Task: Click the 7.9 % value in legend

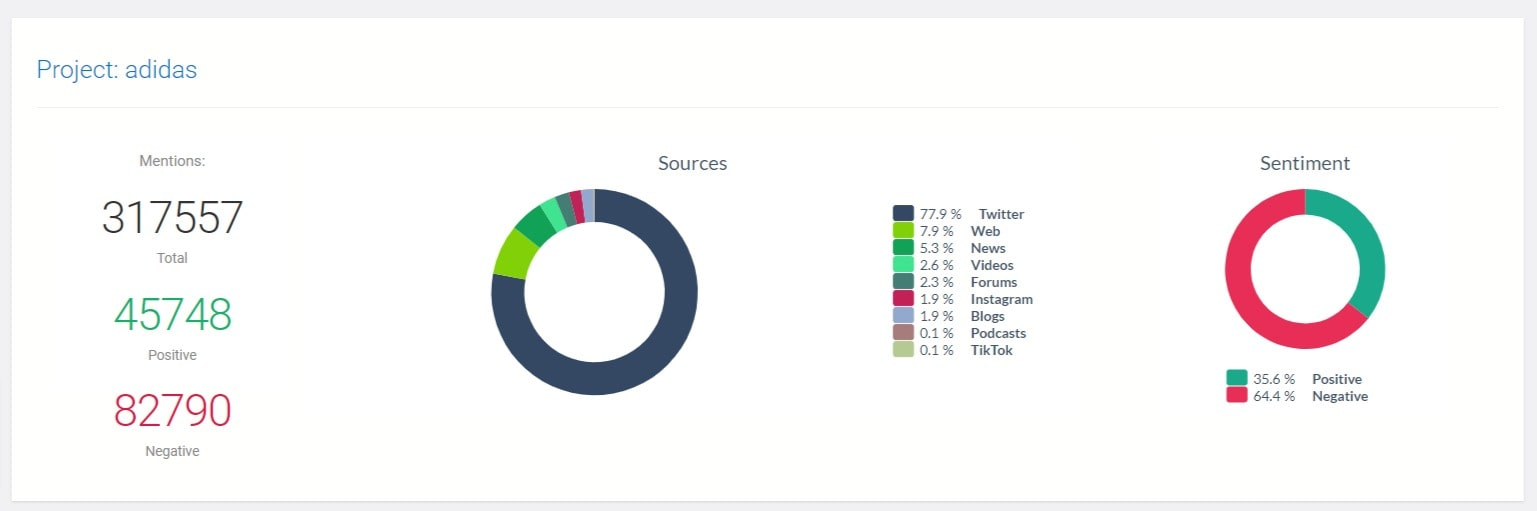Action: pyautogui.click(x=936, y=231)
